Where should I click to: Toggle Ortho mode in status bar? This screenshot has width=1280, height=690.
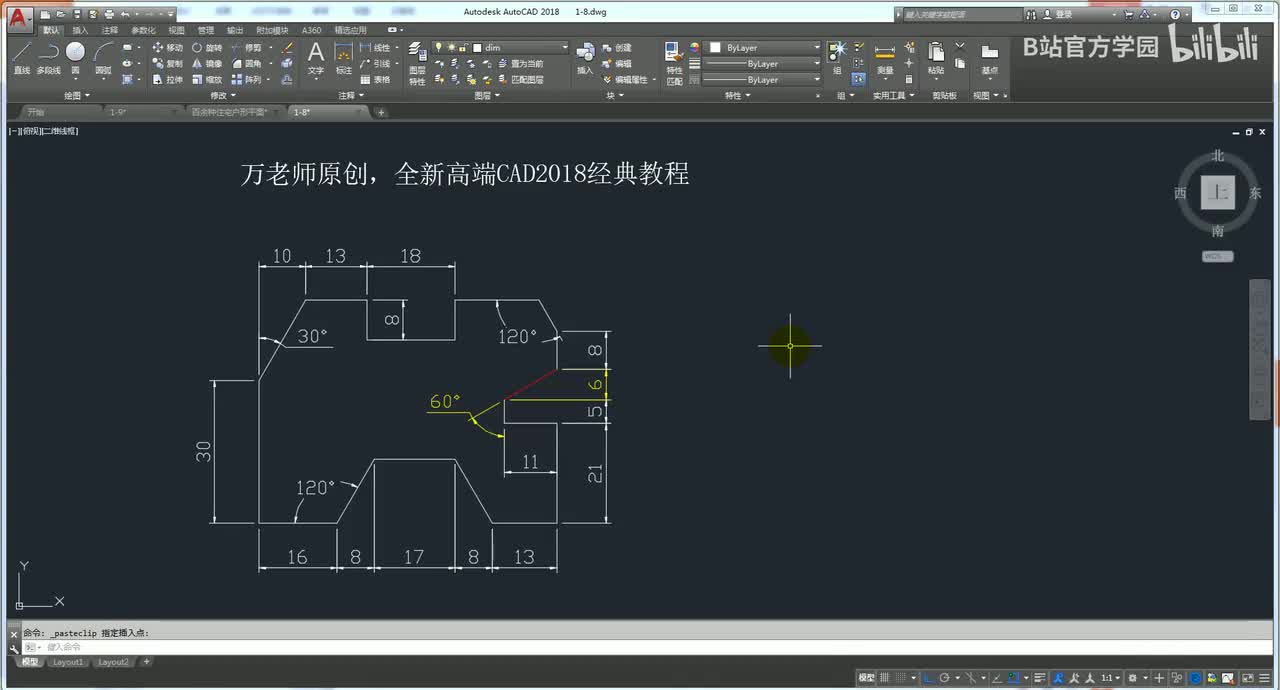(x=929, y=678)
